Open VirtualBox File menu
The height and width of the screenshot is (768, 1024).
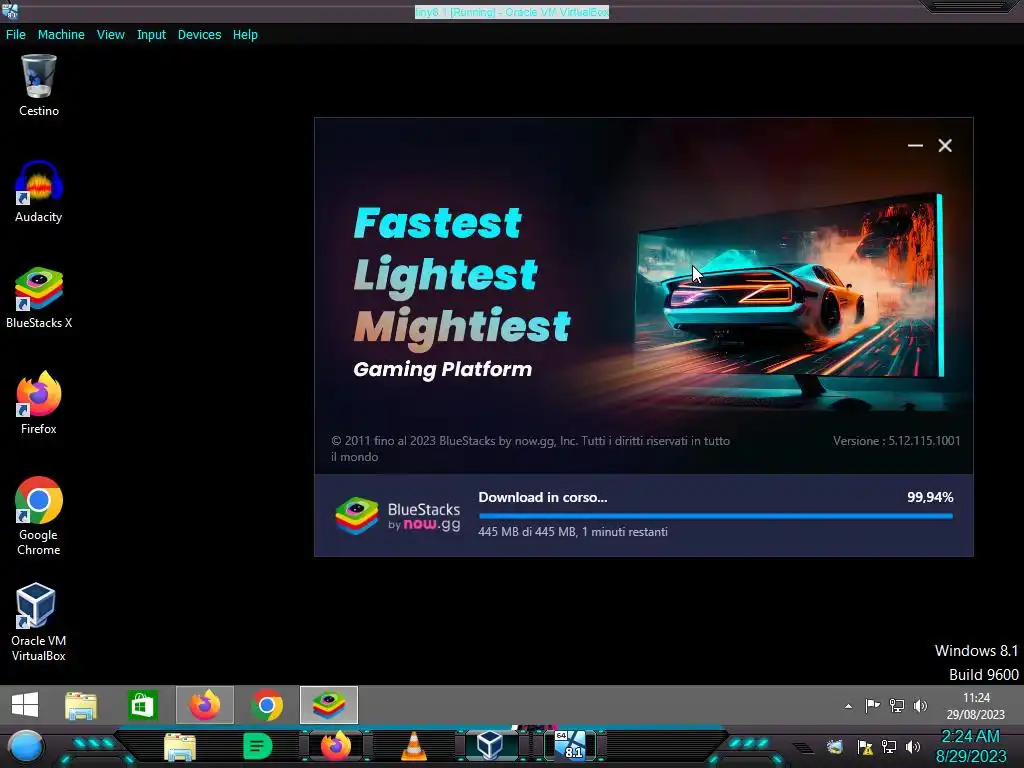16,35
